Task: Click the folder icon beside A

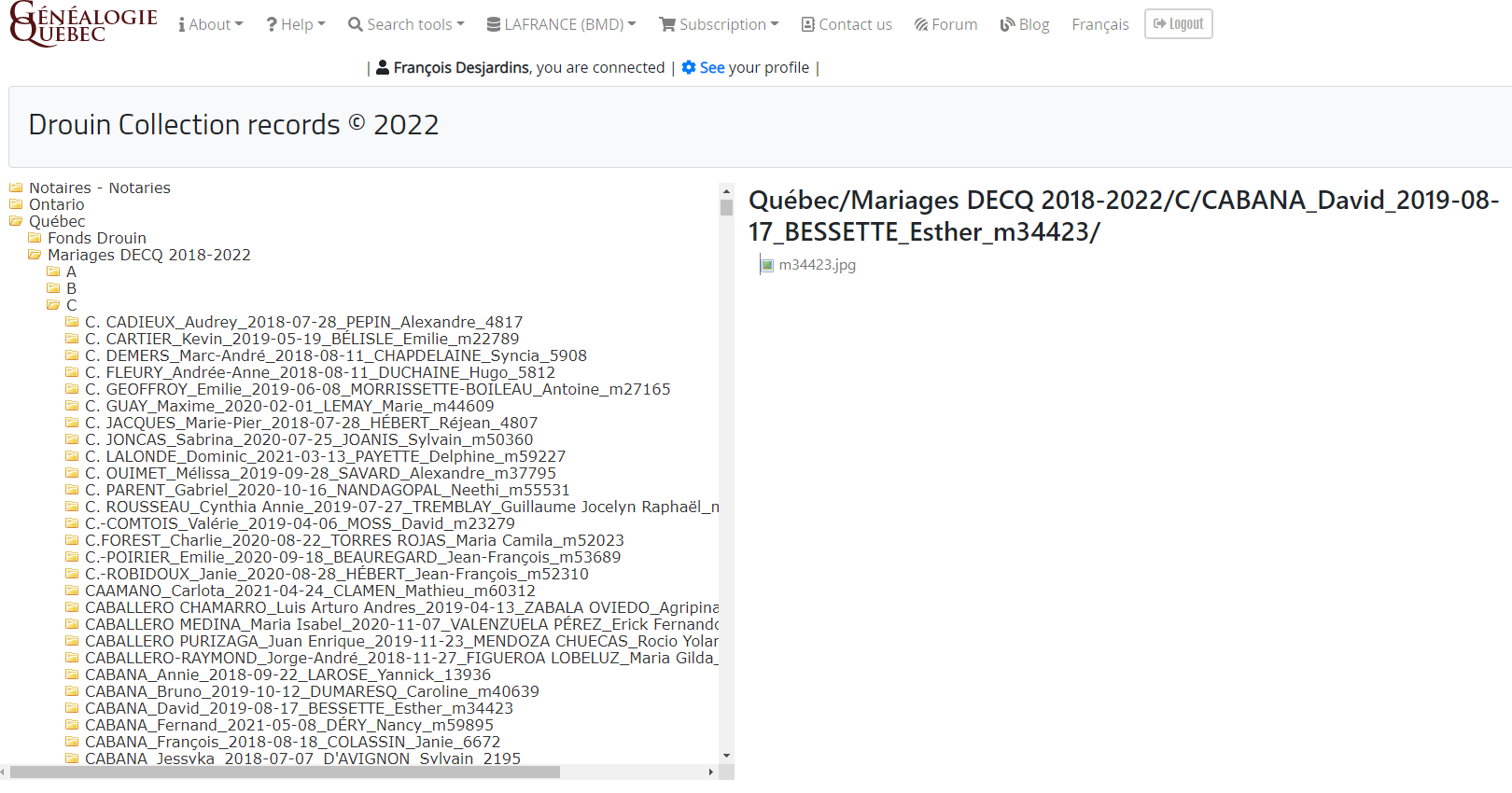Action: click(53, 271)
